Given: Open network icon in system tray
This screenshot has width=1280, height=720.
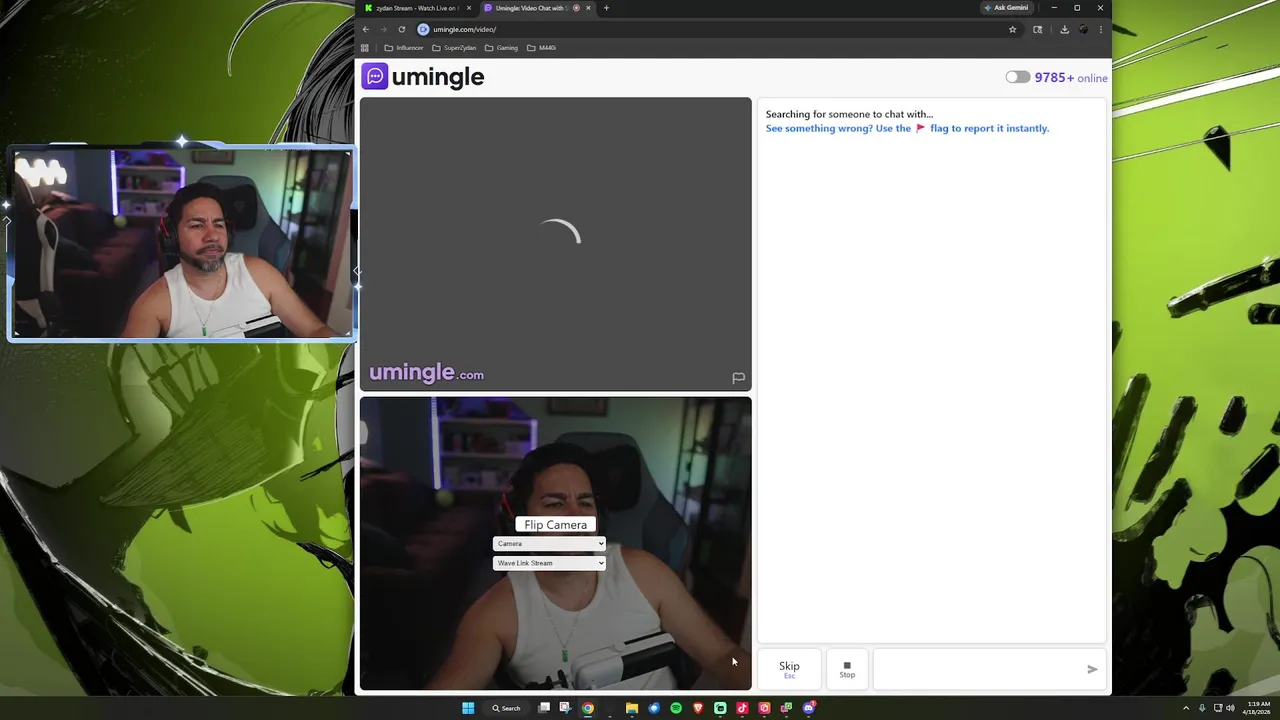Looking at the screenshot, I should (1217, 708).
